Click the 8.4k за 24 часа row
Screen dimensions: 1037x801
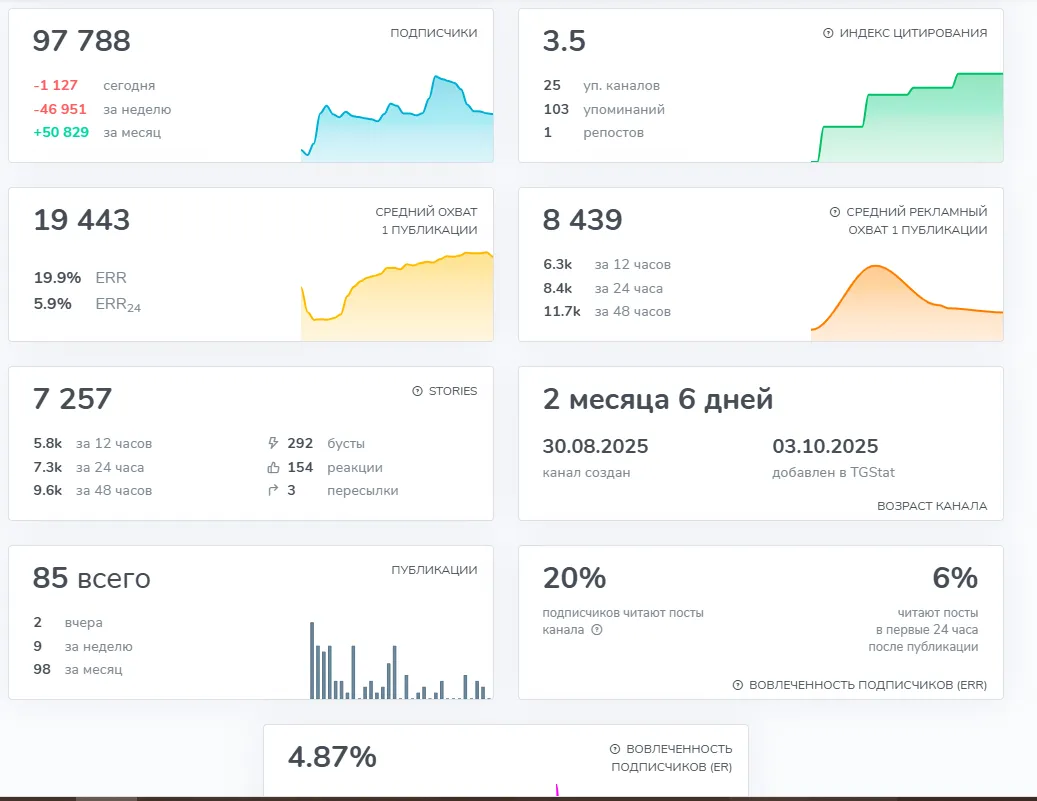[603, 288]
